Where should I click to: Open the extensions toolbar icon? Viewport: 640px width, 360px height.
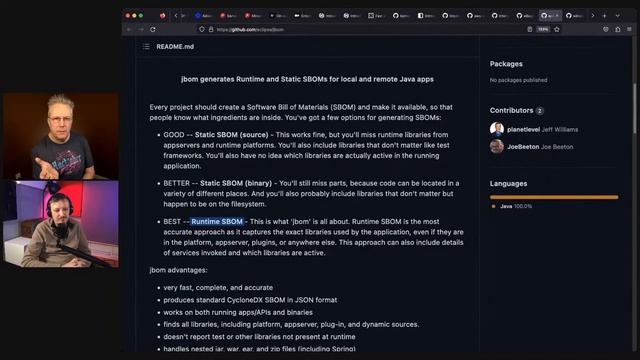click(618, 29)
